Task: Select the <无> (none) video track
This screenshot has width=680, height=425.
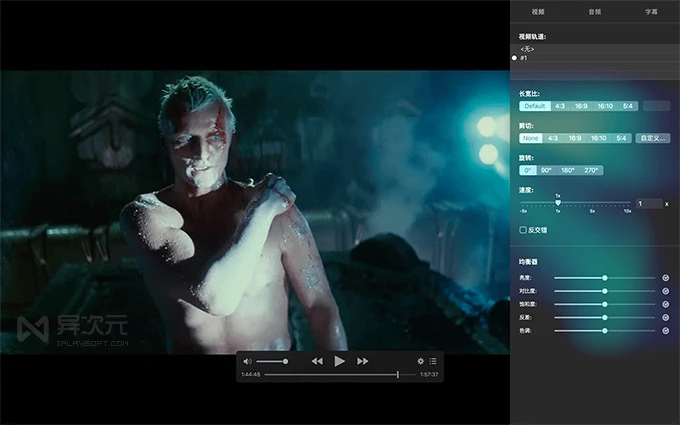Action: click(x=526, y=48)
